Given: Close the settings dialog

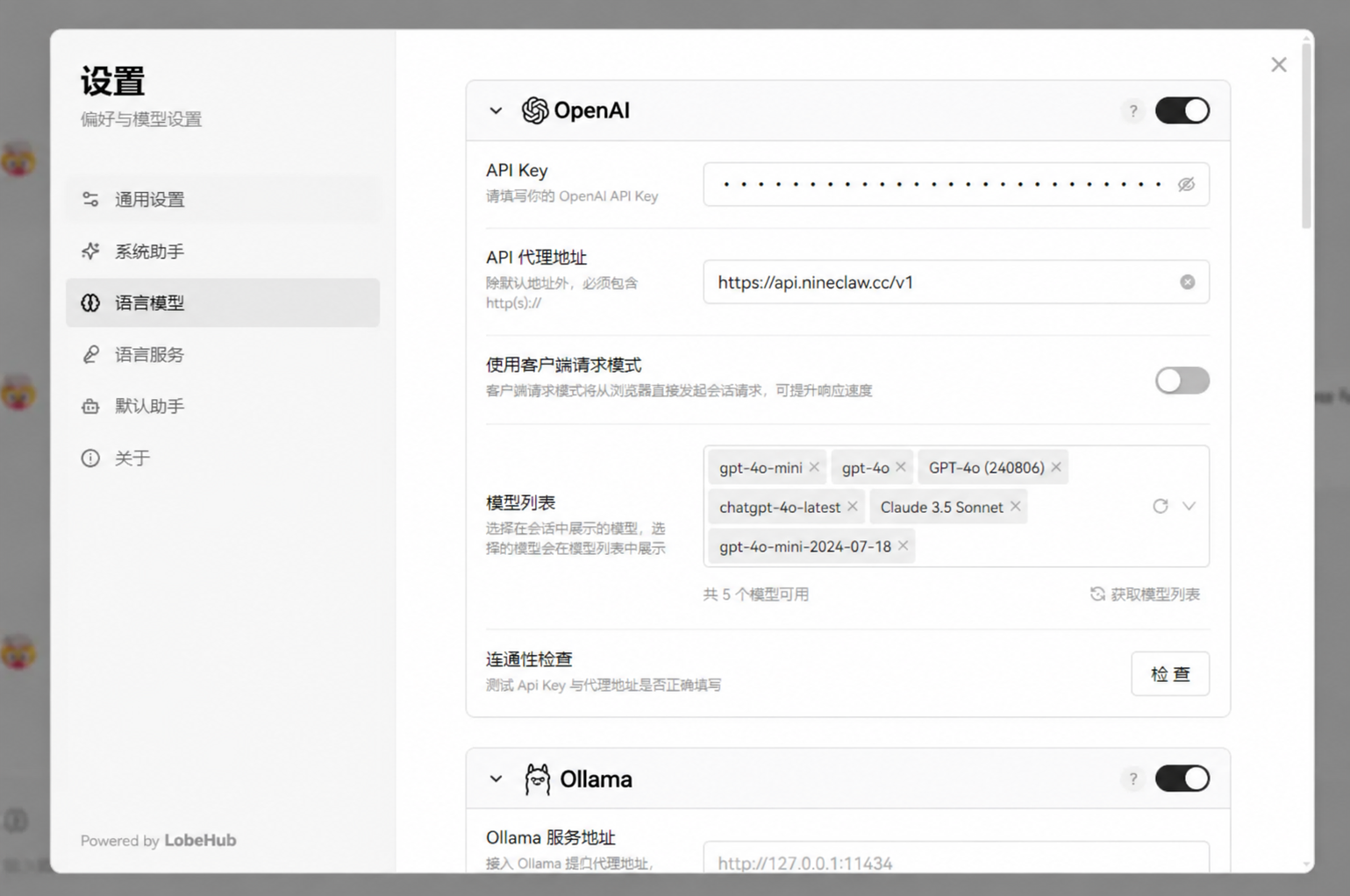Looking at the screenshot, I should point(1279,65).
